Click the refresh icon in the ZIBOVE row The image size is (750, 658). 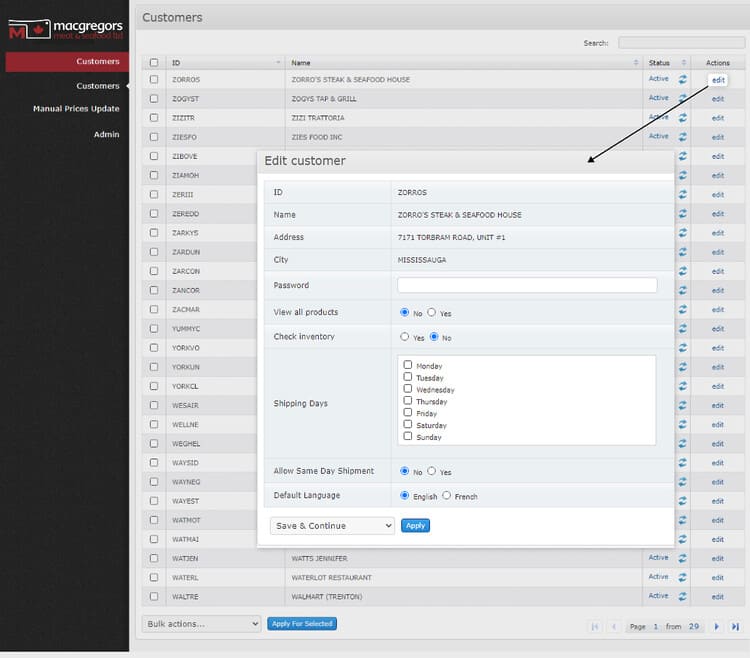coord(683,156)
